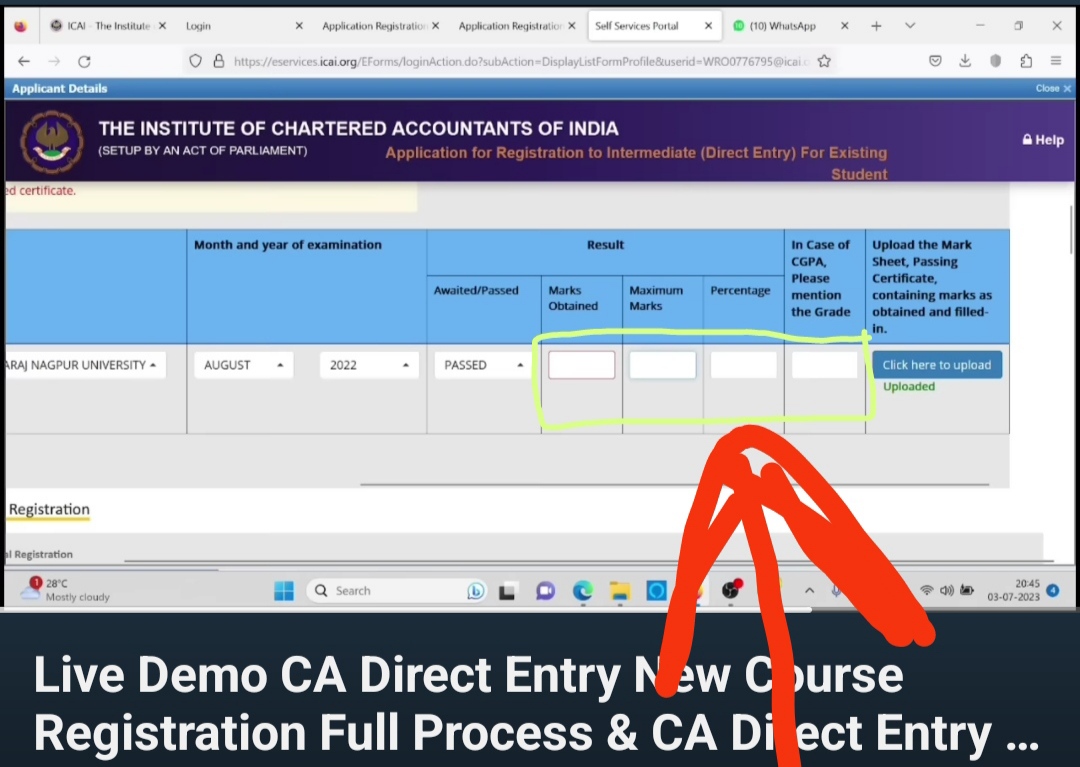Expand the AUGUST month dropdown

243,365
